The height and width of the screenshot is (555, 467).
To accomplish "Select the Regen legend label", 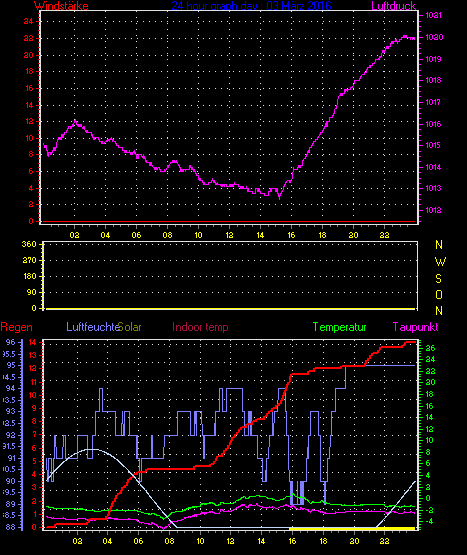I will click(16, 327).
